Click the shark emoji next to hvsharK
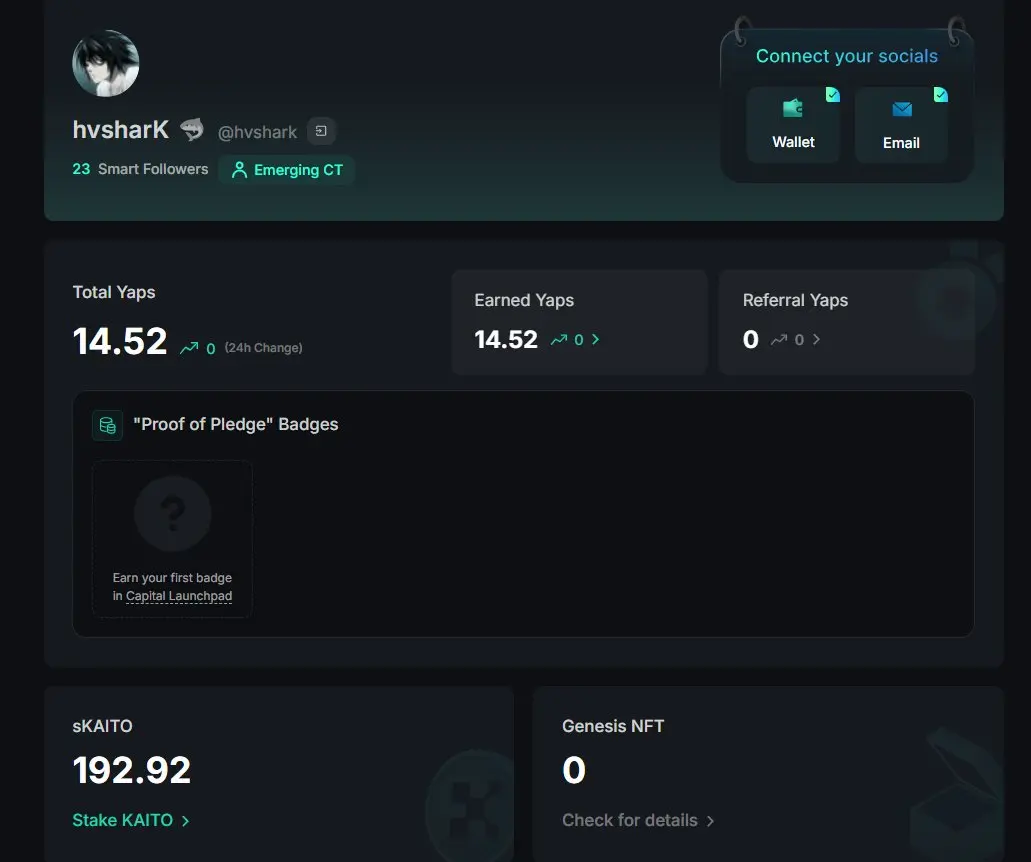Screen dimensions: 1031x862 pyautogui.click(x=192, y=129)
